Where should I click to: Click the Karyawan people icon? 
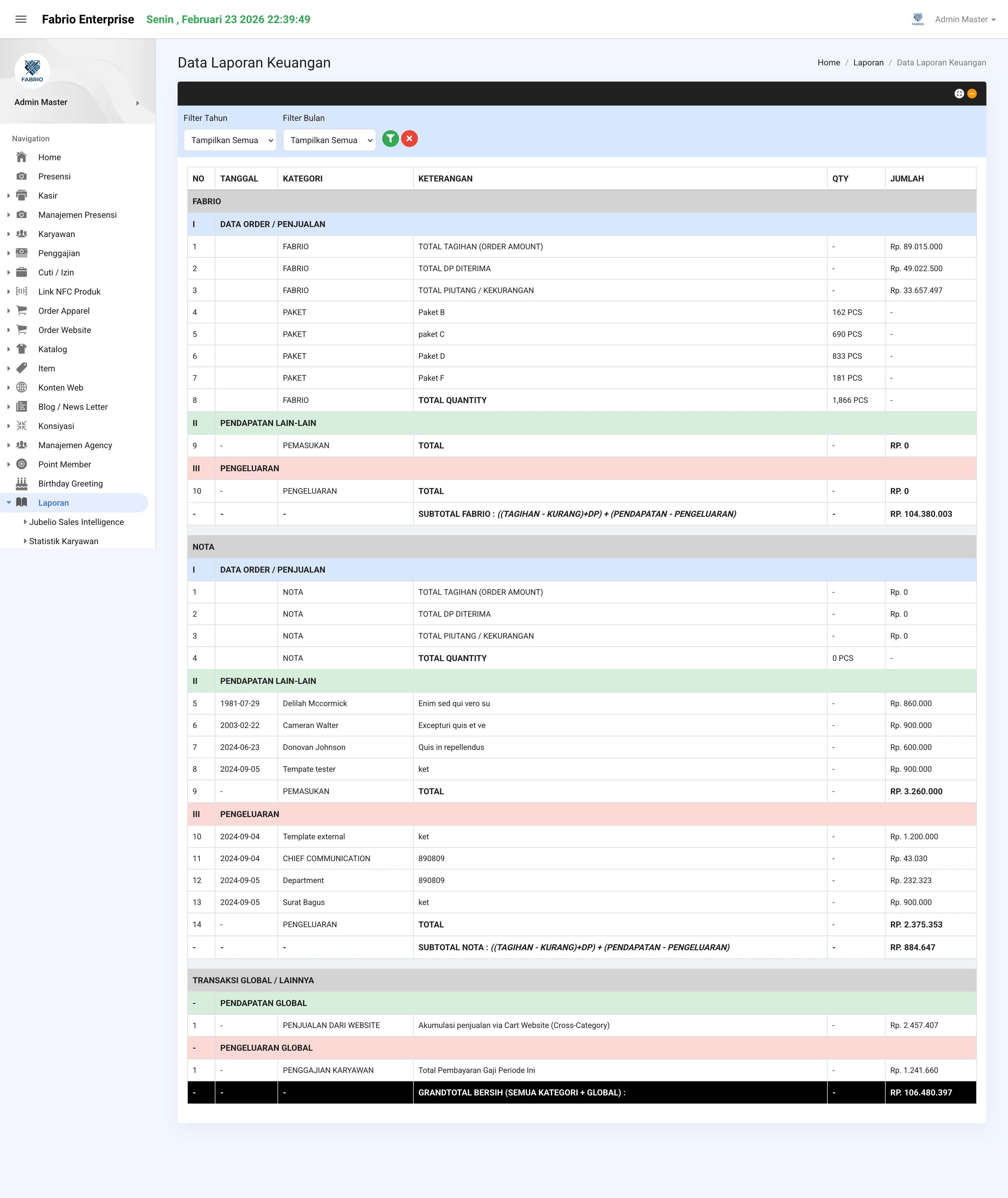click(22, 234)
